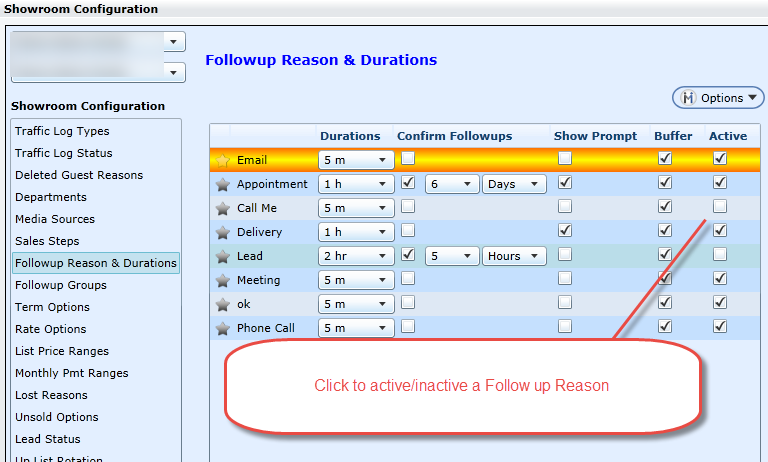Viewport: 768px width, 462px height.
Task: Open the Durations dropdown for Appointment
Action: tap(356, 184)
